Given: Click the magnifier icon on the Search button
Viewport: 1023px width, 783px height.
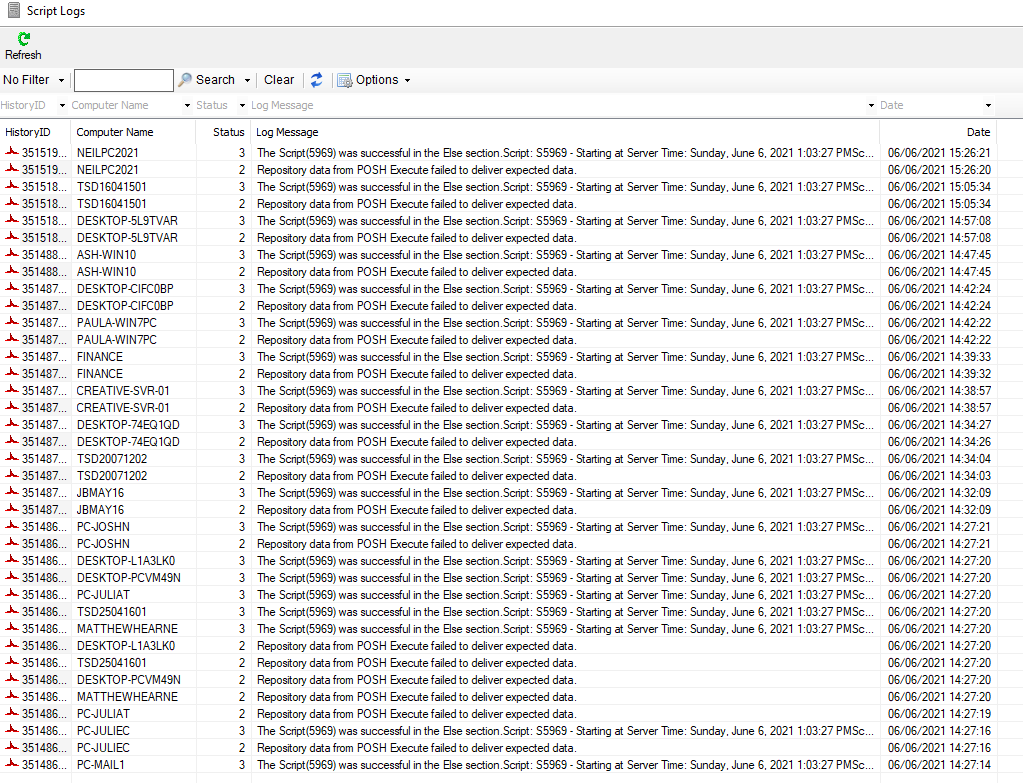Looking at the screenshot, I should click(184, 79).
